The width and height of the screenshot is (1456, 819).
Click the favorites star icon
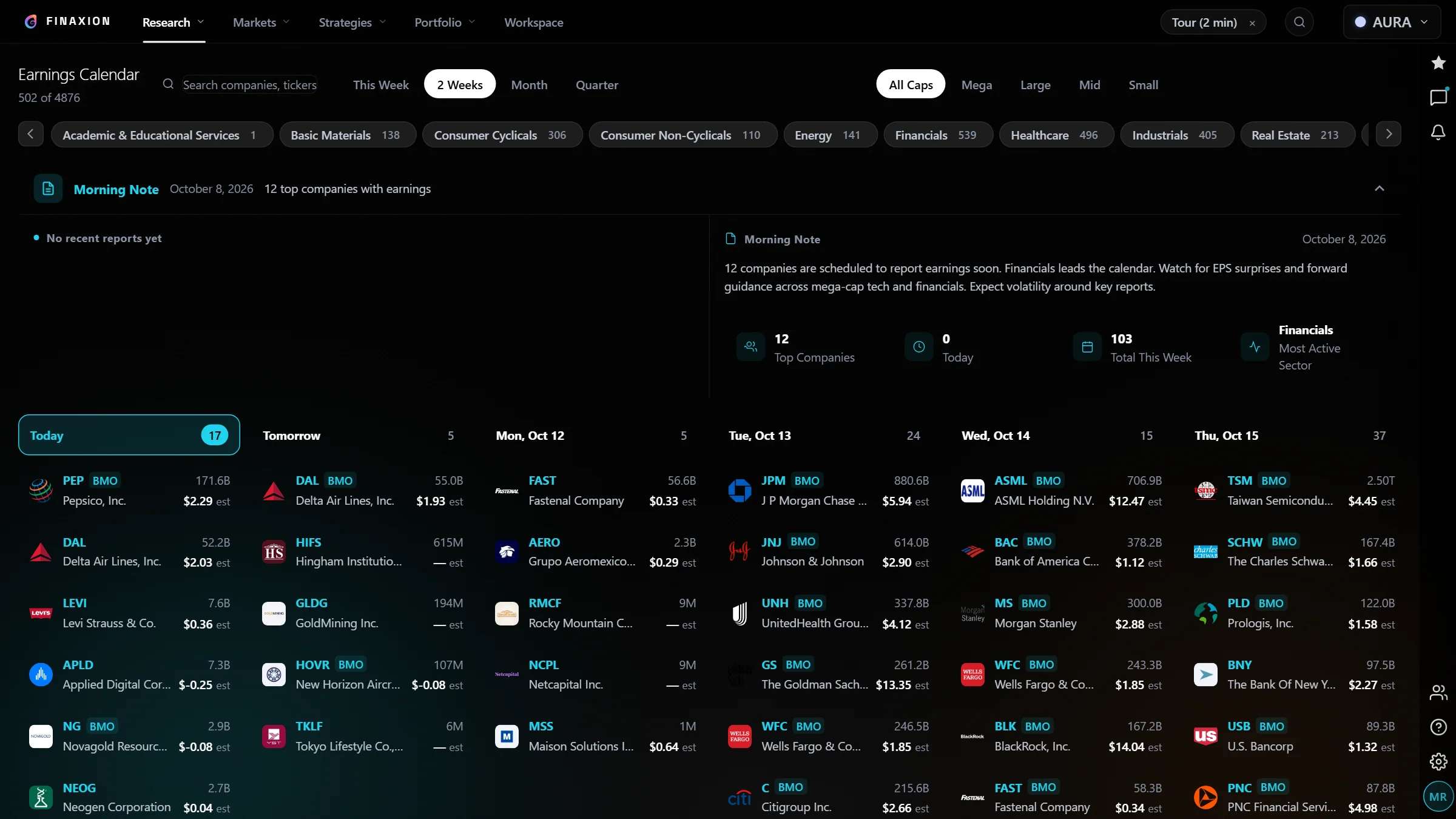[x=1438, y=62]
